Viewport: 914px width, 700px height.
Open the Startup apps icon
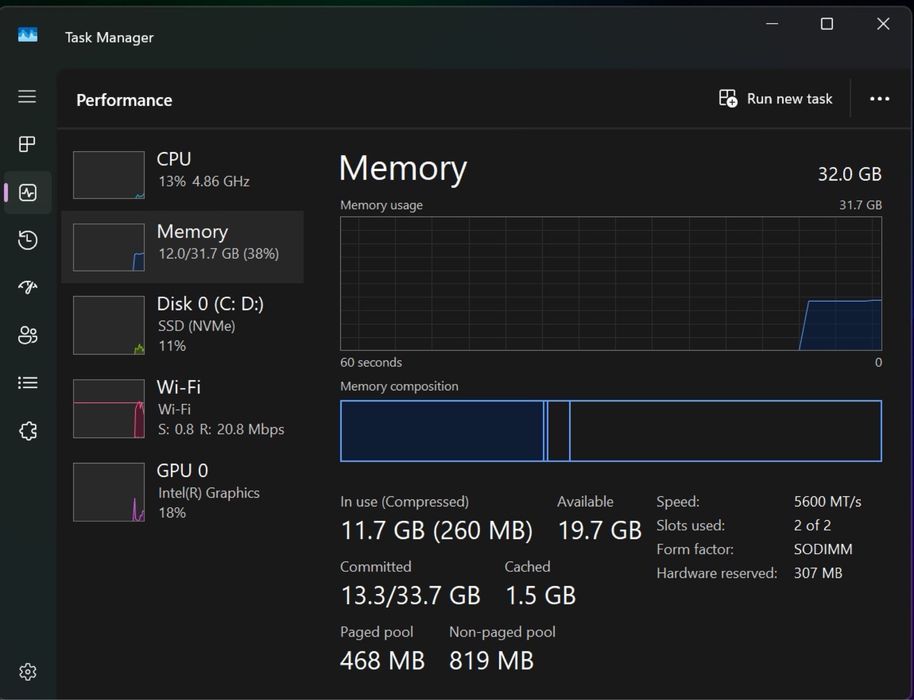(x=27, y=287)
